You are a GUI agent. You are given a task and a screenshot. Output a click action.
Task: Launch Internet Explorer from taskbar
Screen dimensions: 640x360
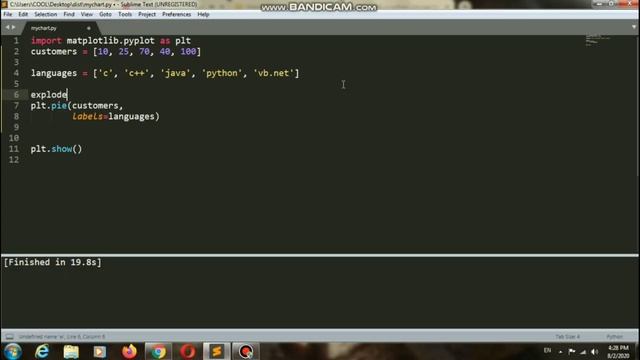tap(42, 351)
